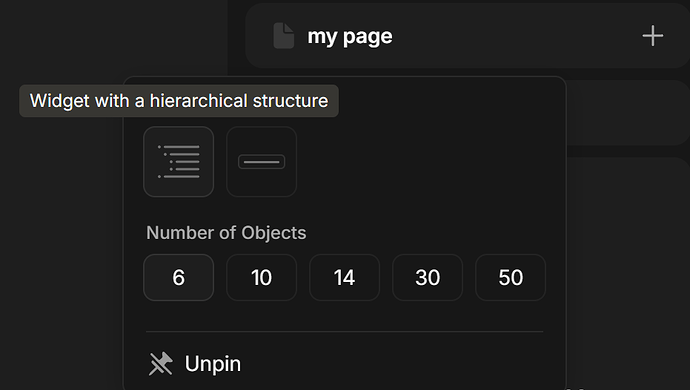
Task: Click the crossed-out pin icon
Action: click(161, 364)
